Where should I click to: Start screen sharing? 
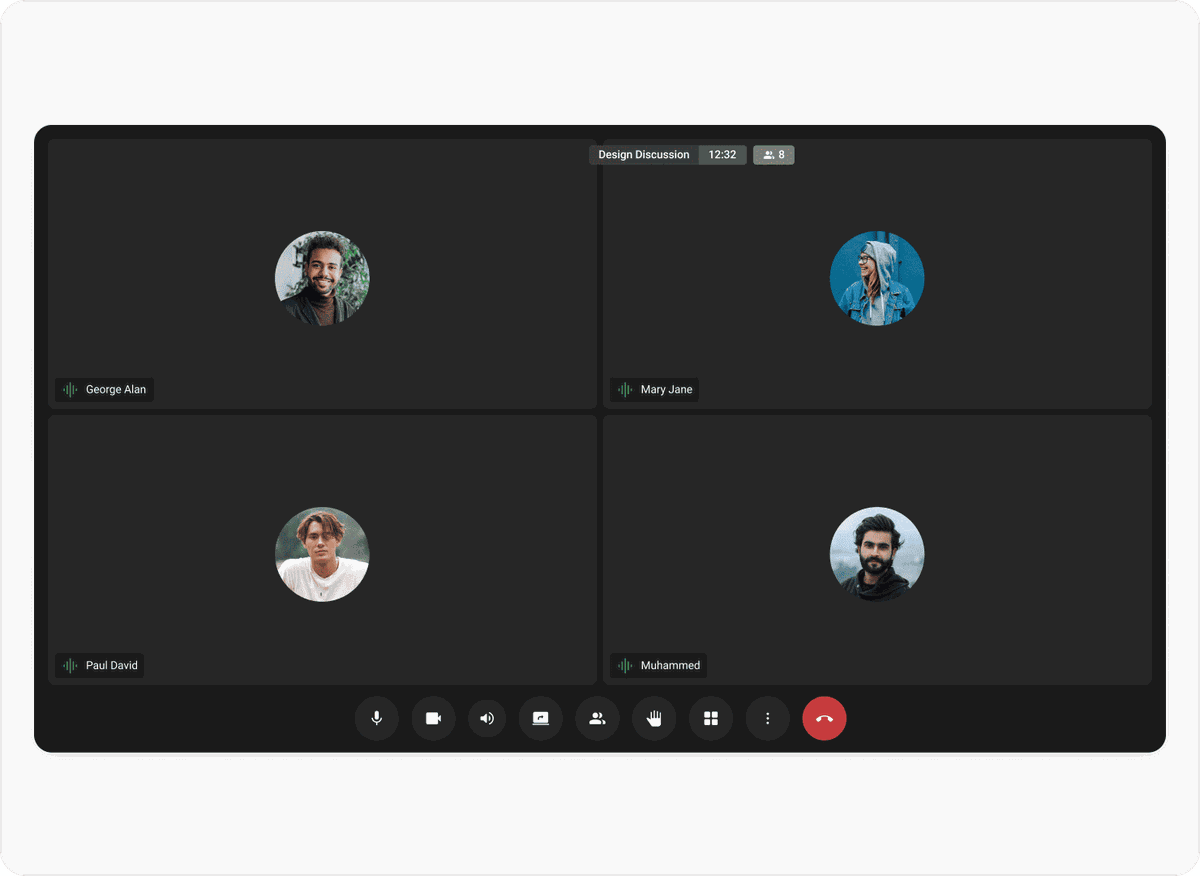pos(541,718)
